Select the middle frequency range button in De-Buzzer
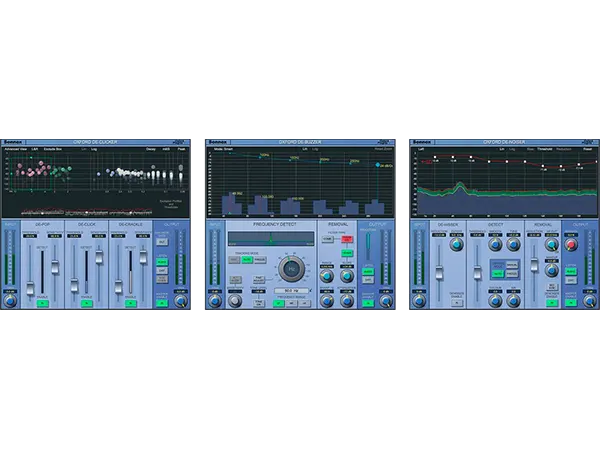The height and width of the screenshot is (450, 600). [292, 303]
